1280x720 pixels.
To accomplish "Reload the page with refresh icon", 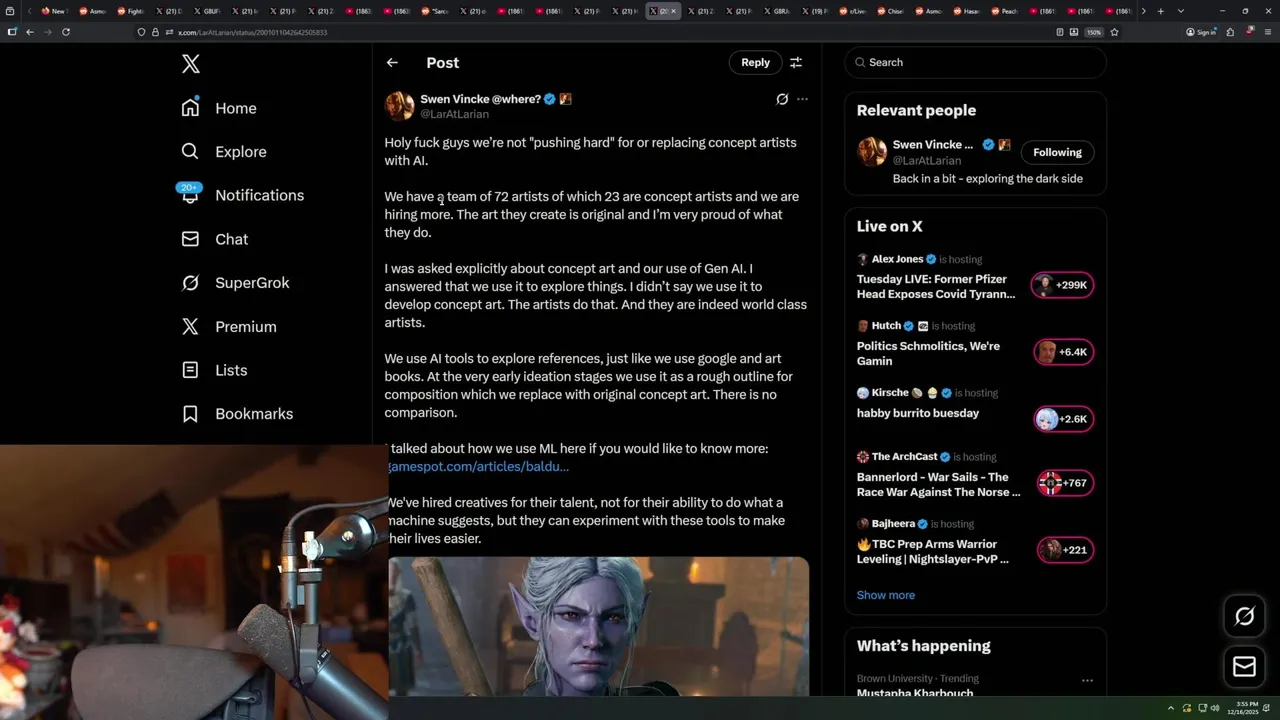I will click(x=66, y=32).
